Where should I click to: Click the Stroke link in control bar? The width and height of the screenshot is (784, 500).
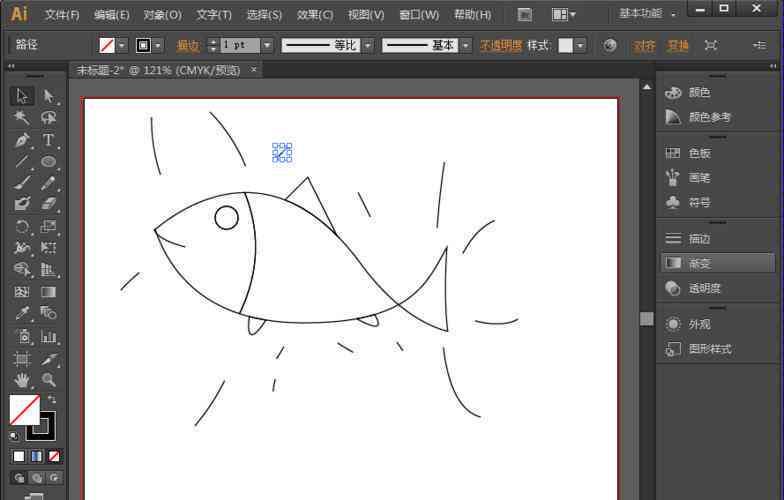pyautogui.click(x=188, y=46)
